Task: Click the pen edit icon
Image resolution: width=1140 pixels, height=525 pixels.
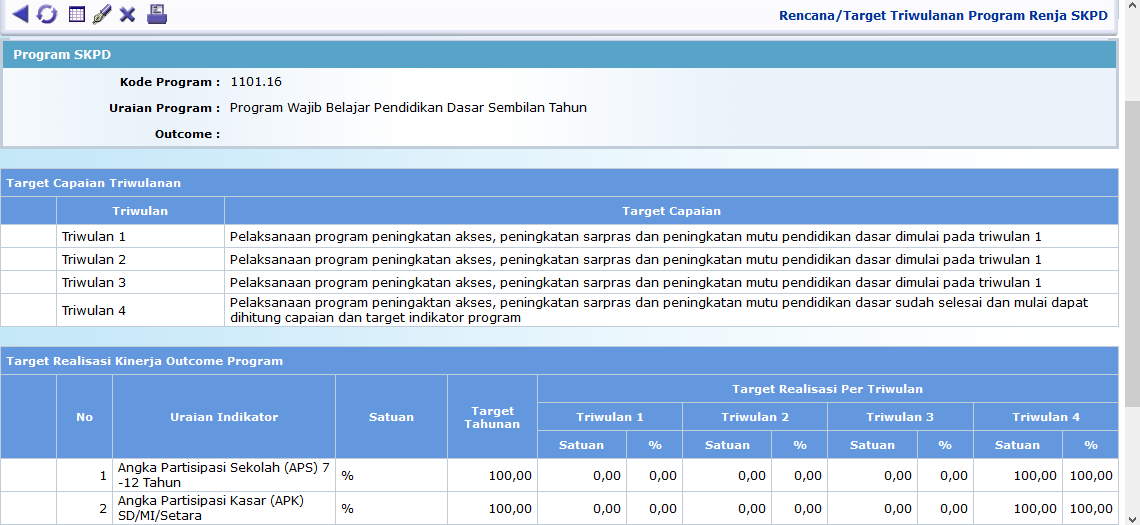Action: 101,14
